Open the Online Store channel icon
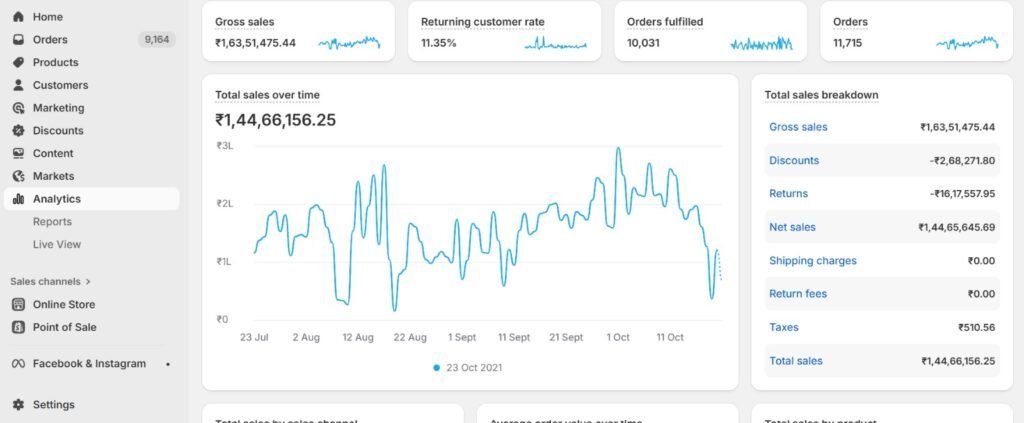Viewport: 1024px width, 423px height. 18,305
